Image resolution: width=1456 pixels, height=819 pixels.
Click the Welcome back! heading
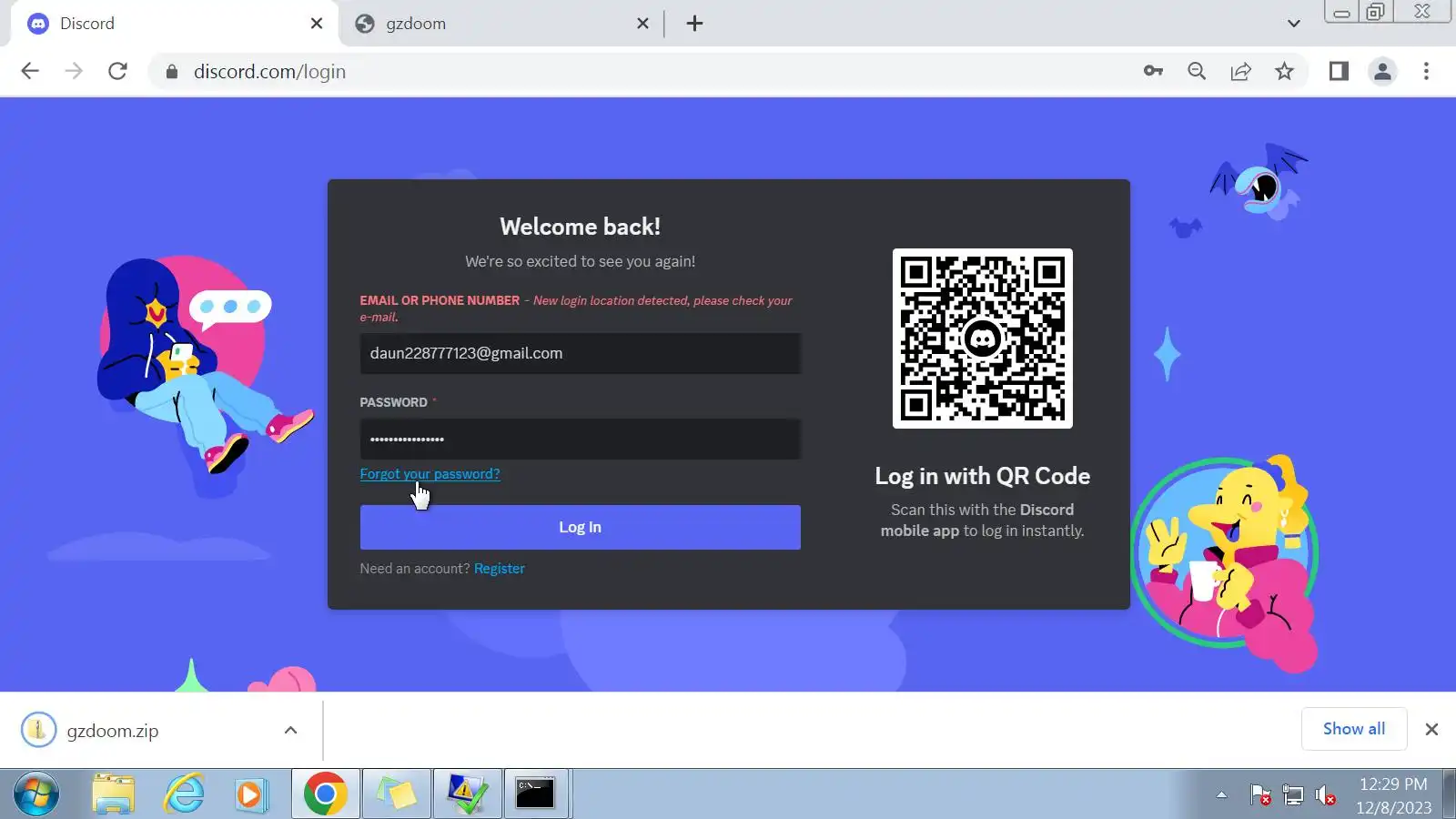coord(581,227)
